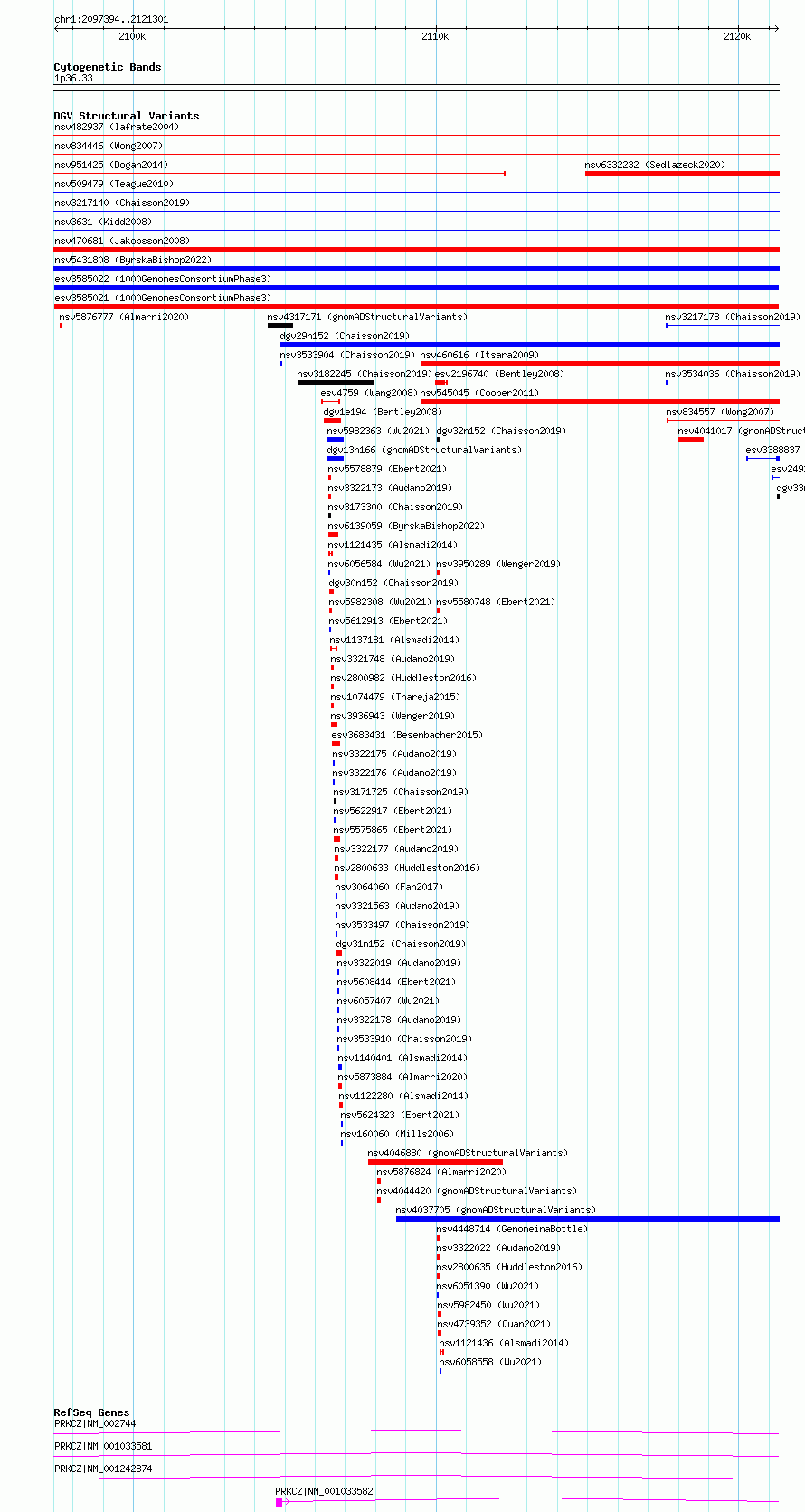Open the nsv6332232 (Sedlazeck2020) variant
Viewport: 805px width, 1512px height.
point(655,165)
